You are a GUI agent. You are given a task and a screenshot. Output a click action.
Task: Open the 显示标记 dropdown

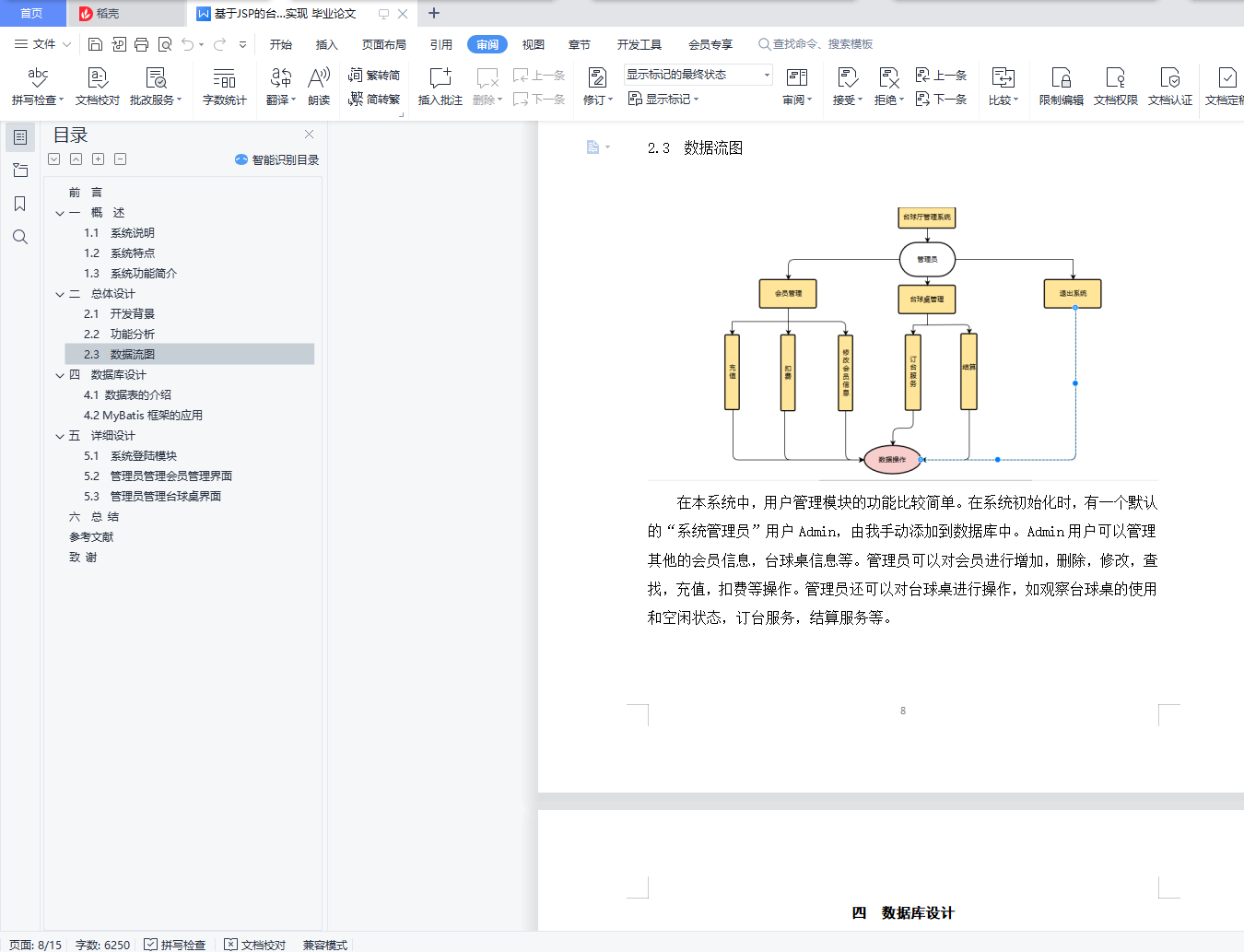point(664,99)
